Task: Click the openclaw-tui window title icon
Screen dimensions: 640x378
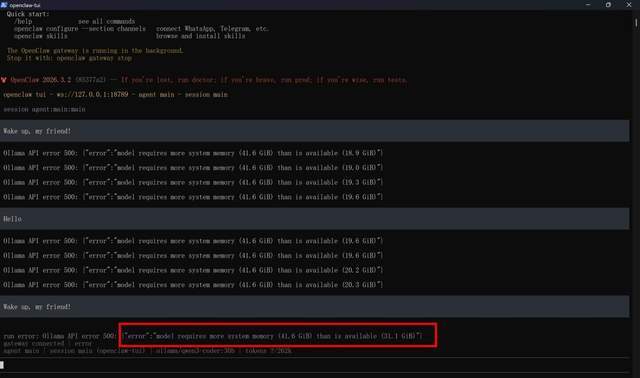Action: 4,5
